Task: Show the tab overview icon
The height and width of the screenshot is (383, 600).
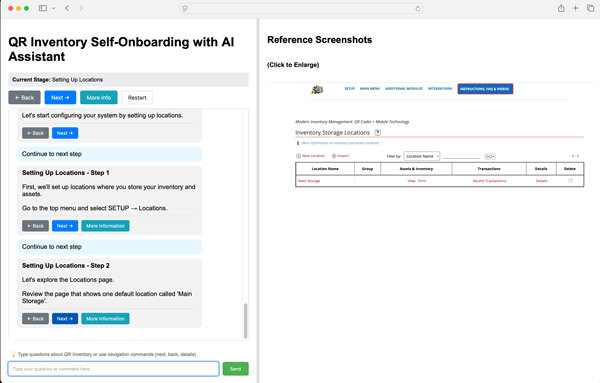Action: click(590, 8)
